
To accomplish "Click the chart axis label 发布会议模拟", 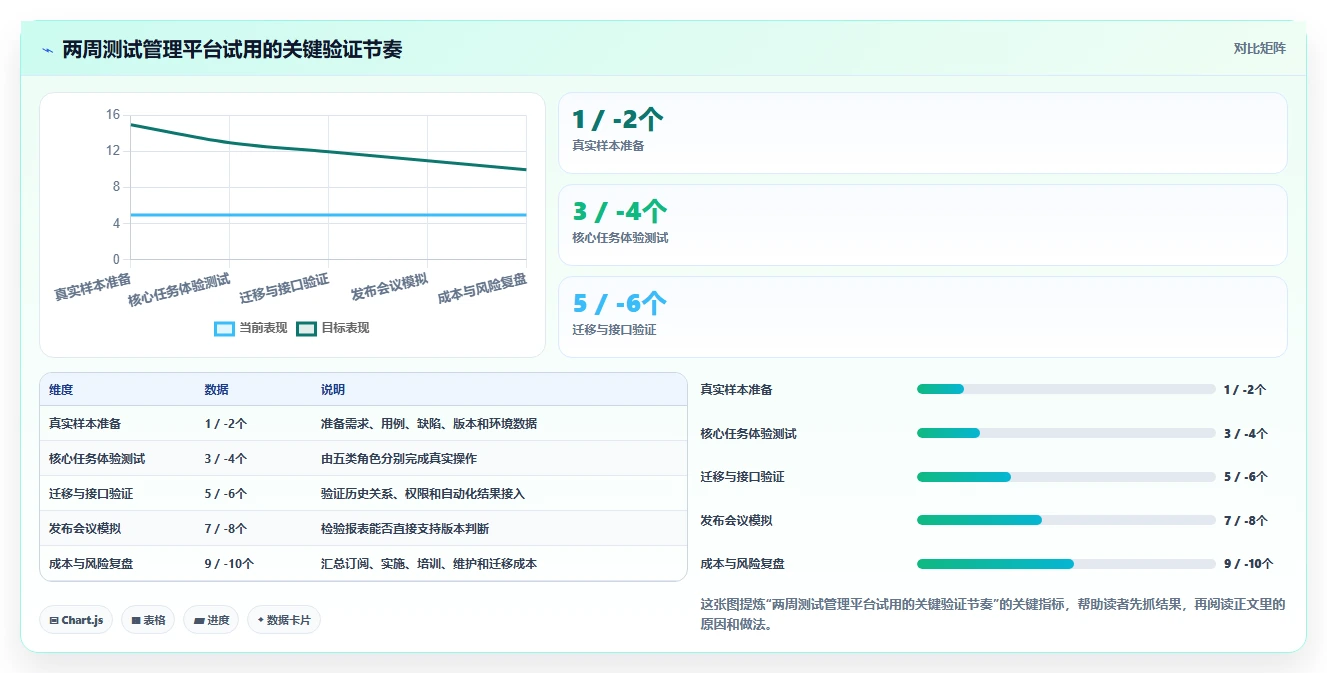I will (x=390, y=286).
